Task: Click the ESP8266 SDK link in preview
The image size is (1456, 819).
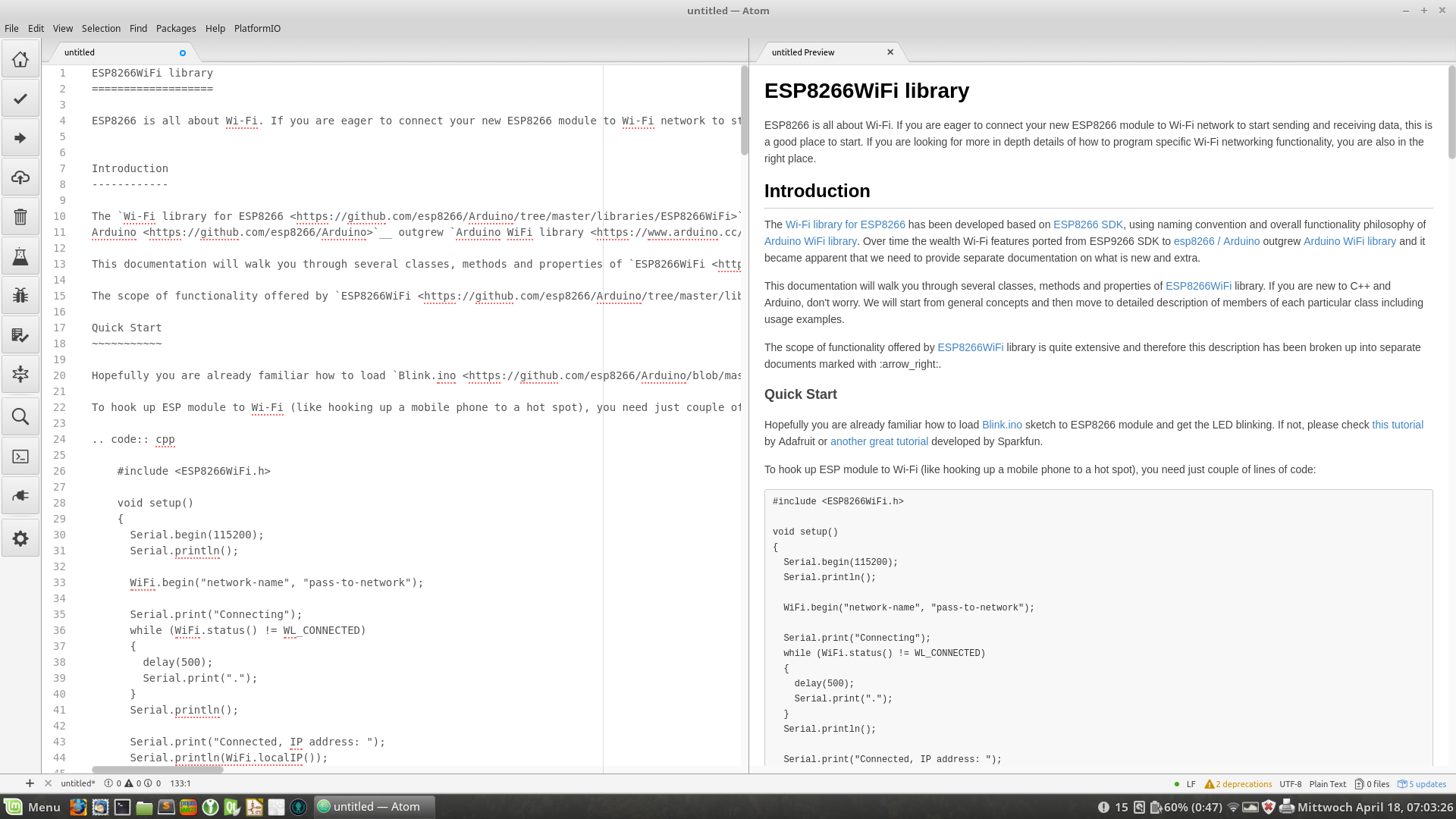Action: click(x=1087, y=224)
